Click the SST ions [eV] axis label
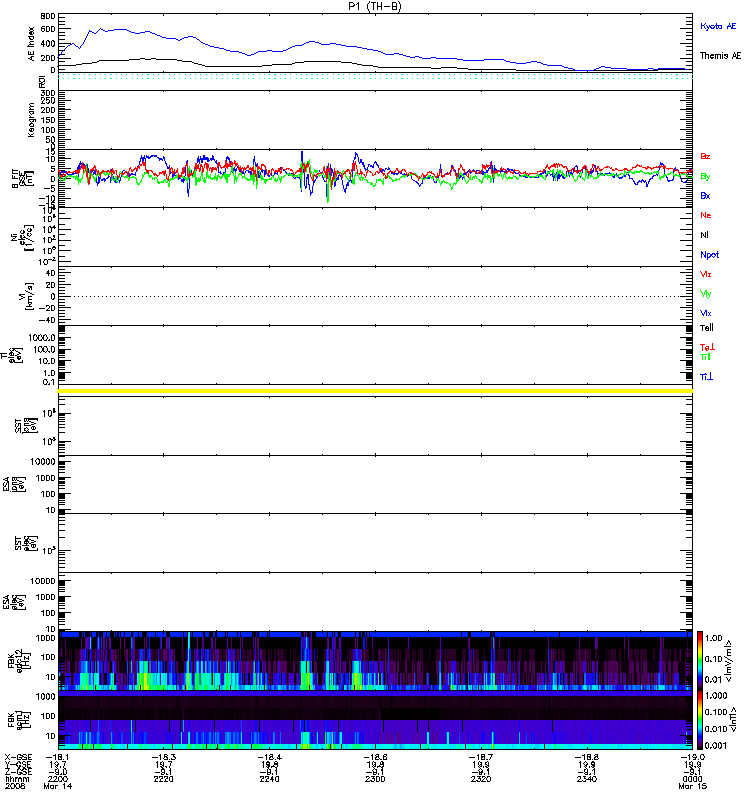Screen dimensions: 750x800 tap(26, 426)
